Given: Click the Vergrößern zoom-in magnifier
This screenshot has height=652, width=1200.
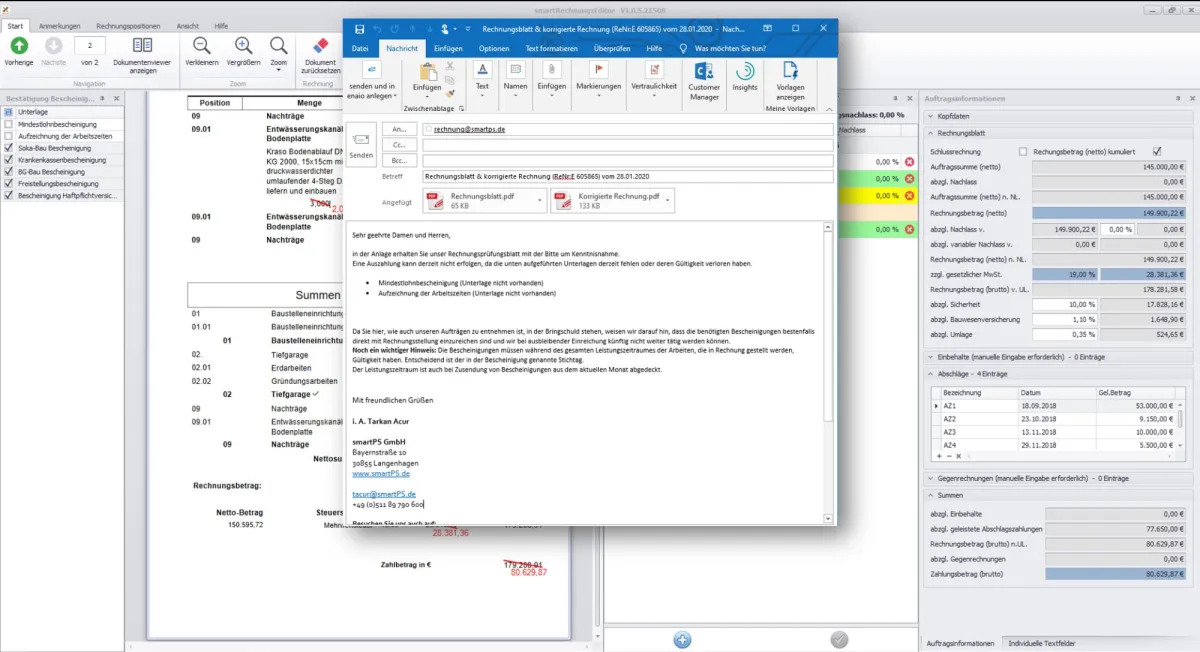Looking at the screenshot, I should tap(243, 46).
